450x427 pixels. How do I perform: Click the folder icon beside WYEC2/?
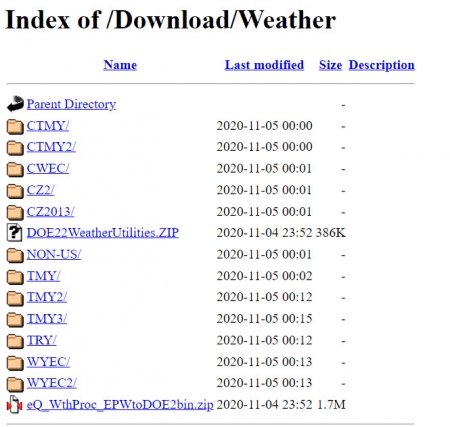click(x=15, y=384)
